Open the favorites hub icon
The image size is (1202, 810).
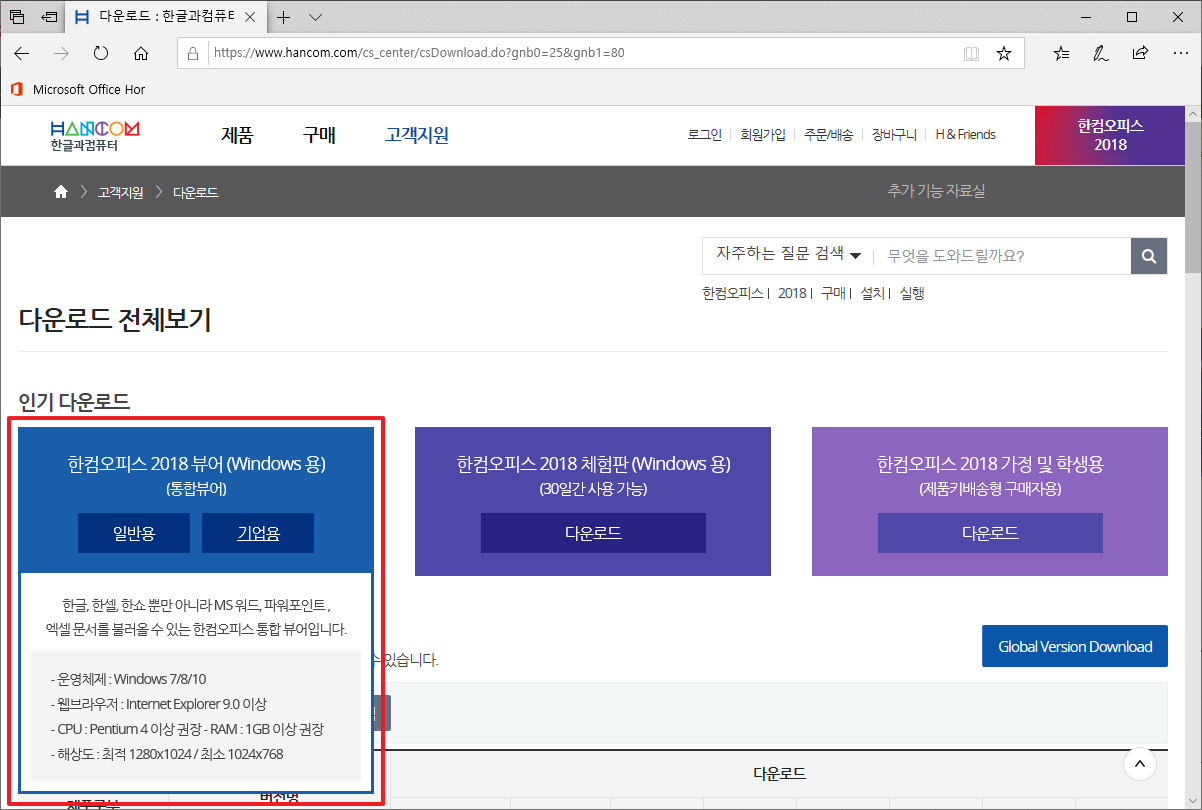1062,53
